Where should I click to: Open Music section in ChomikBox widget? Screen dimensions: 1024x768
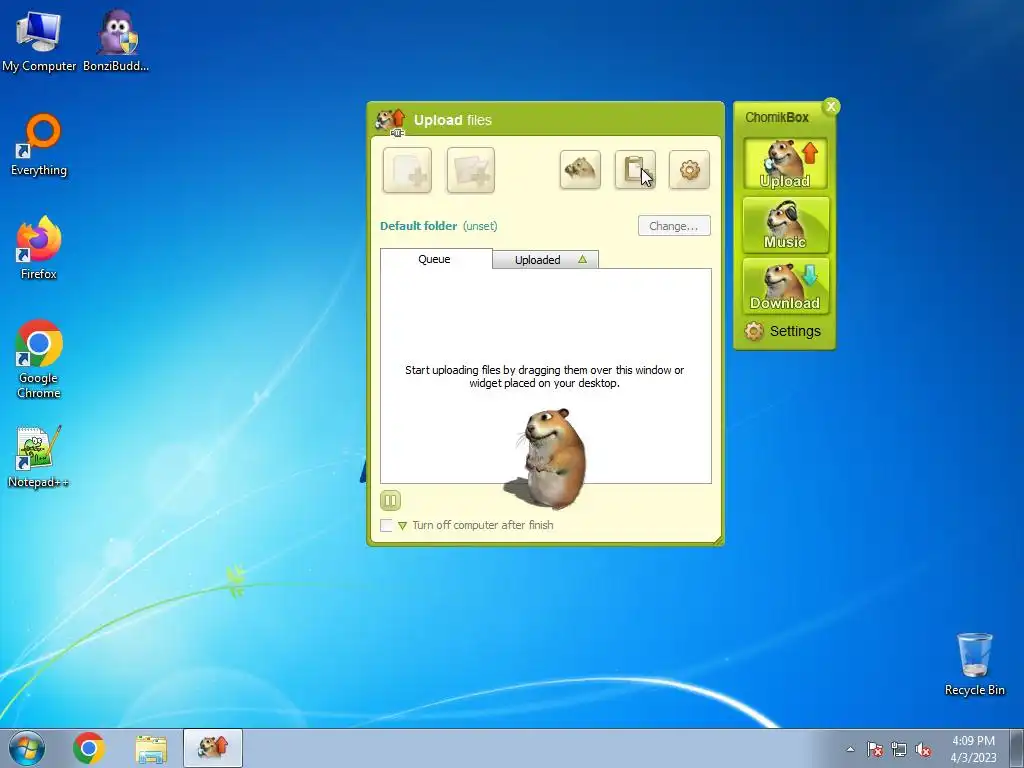click(785, 225)
